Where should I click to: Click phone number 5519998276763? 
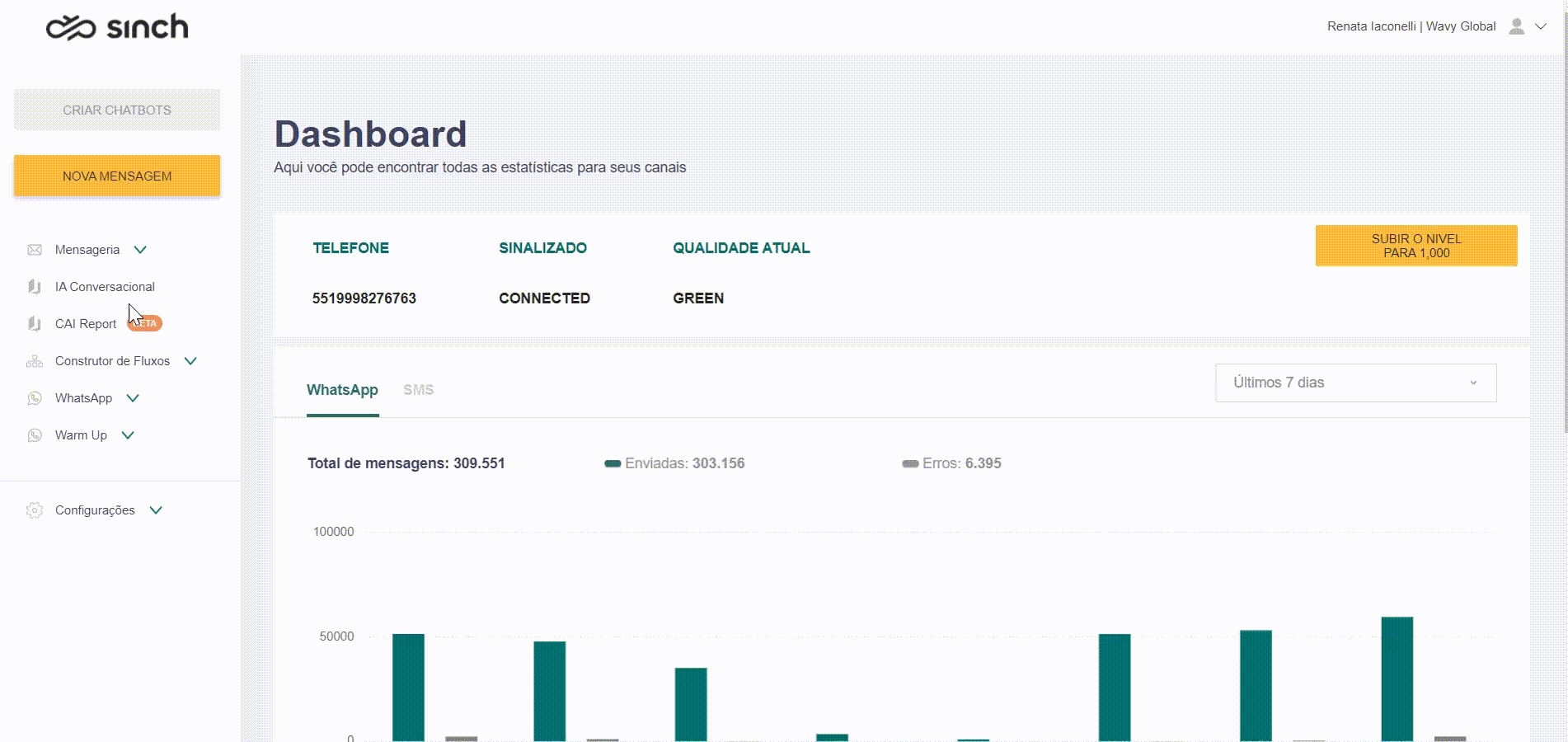click(364, 298)
